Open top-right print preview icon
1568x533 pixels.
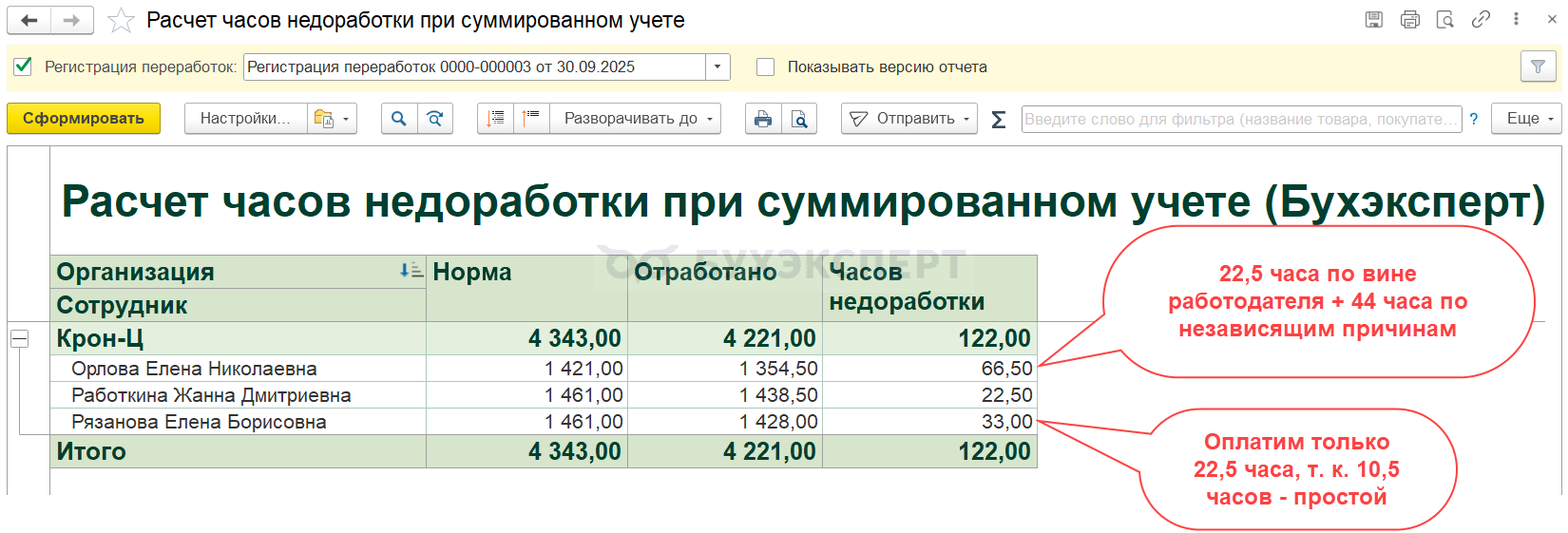pos(1445,19)
